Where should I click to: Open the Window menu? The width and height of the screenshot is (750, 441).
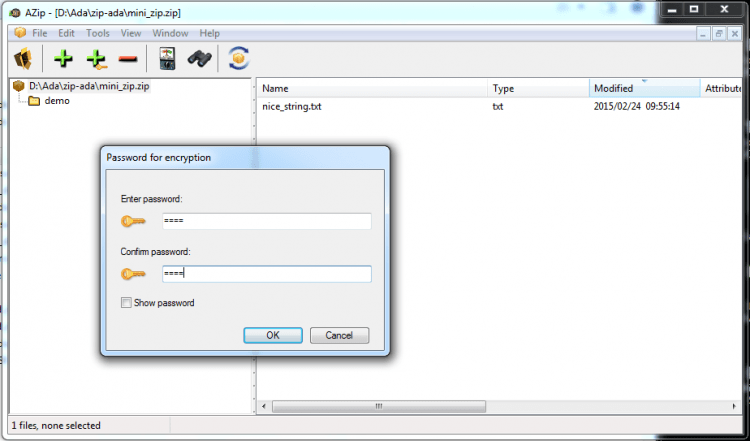(x=170, y=33)
